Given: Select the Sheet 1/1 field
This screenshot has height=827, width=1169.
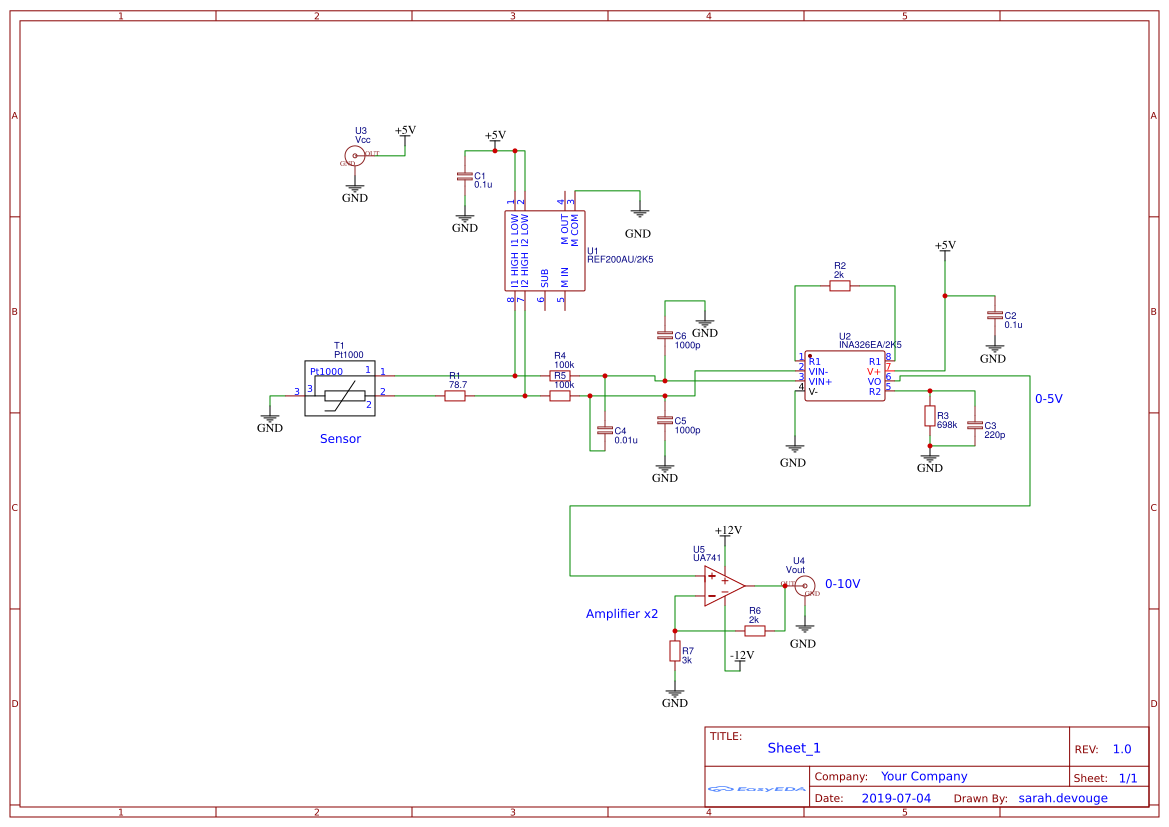Looking at the screenshot, I should point(1109,776).
